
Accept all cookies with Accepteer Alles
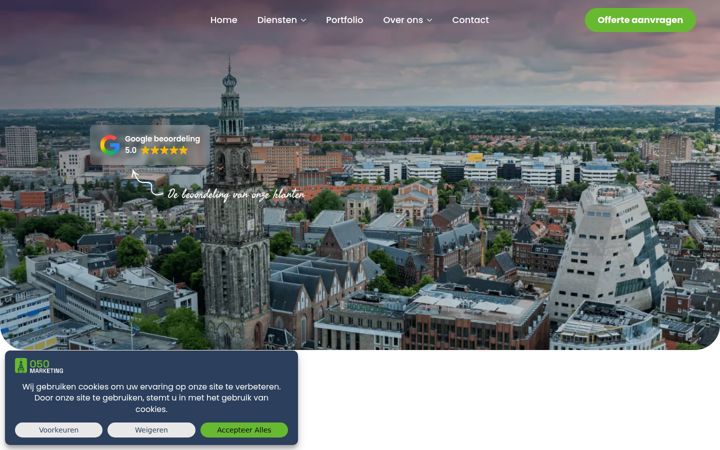[244, 430]
